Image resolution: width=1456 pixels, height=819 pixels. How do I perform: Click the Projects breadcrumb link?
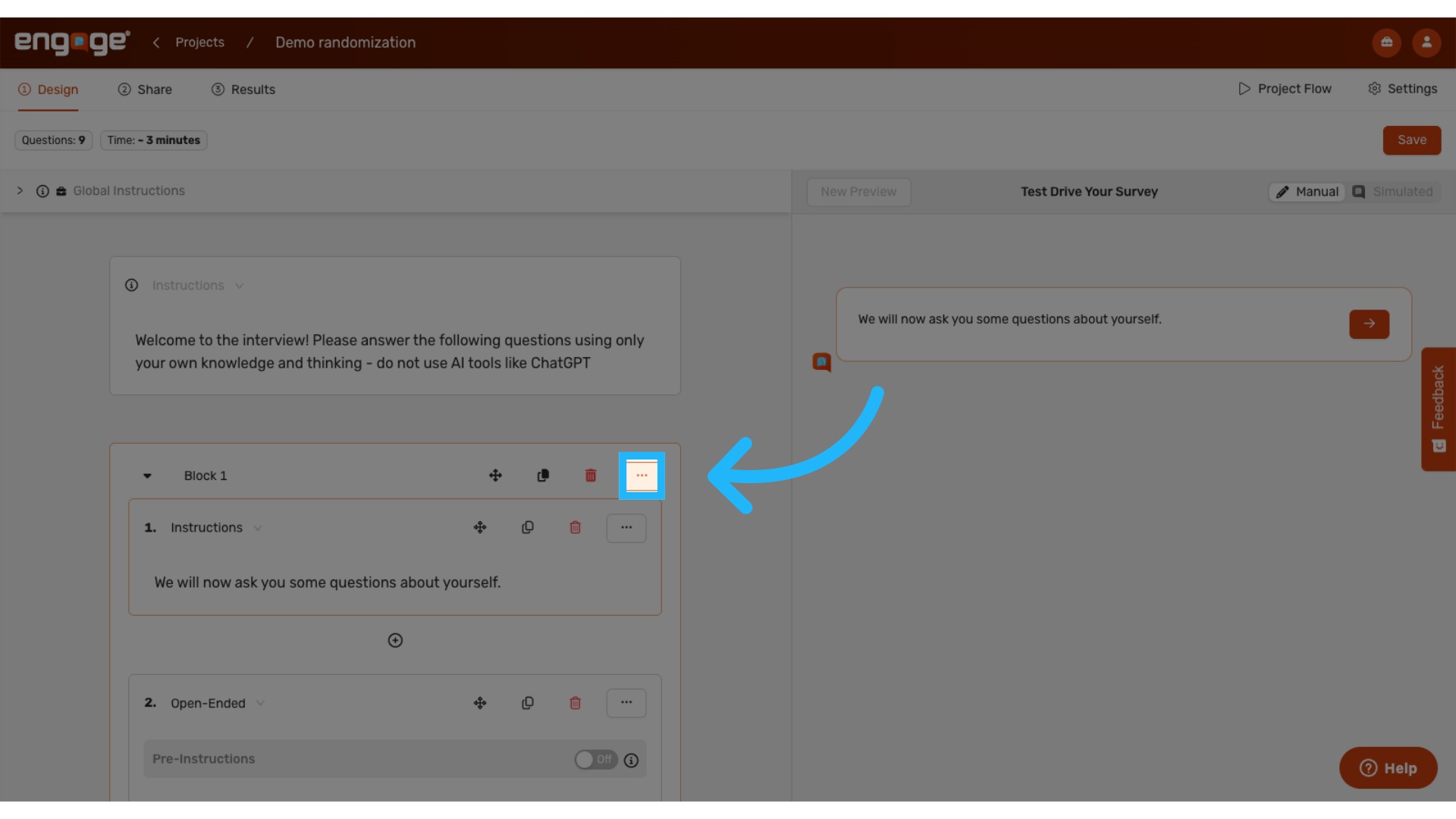tap(199, 42)
